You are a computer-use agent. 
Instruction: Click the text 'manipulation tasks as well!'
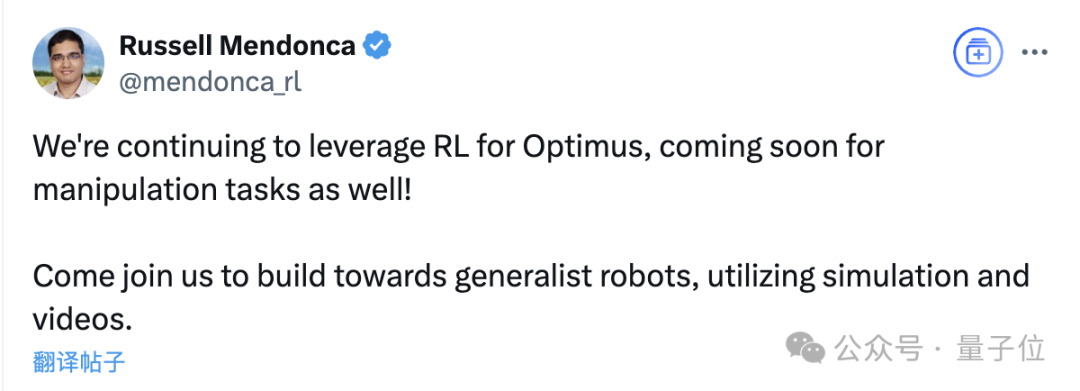click(x=222, y=189)
